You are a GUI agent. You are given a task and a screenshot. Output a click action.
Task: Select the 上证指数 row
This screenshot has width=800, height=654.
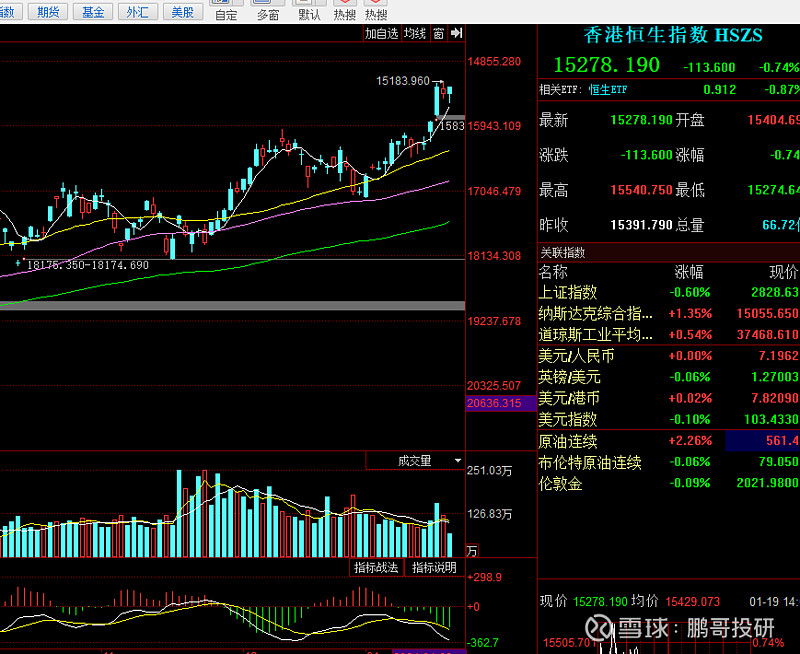point(668,292)
